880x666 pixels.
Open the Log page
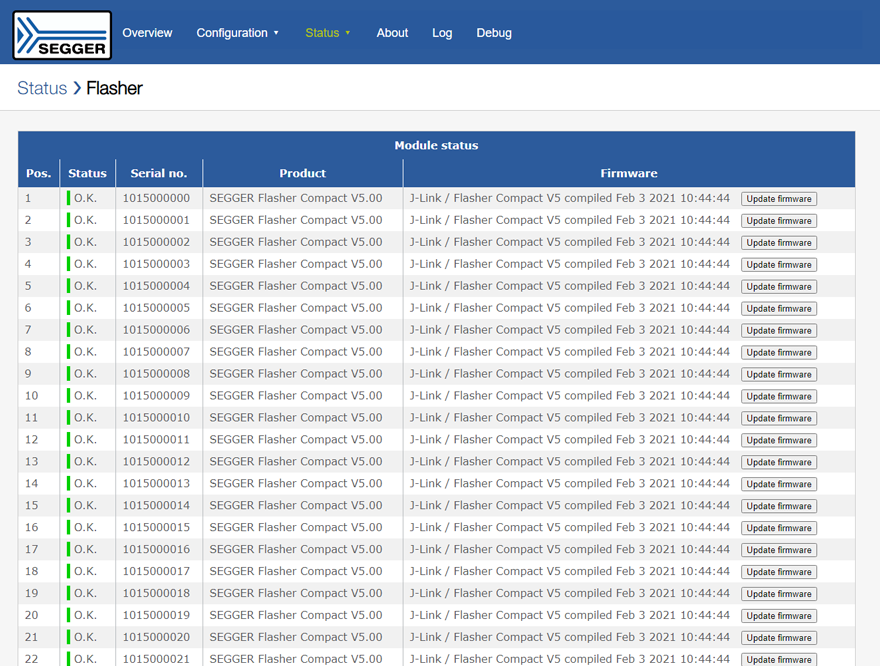pyautogui.click(x=442, y=33)
